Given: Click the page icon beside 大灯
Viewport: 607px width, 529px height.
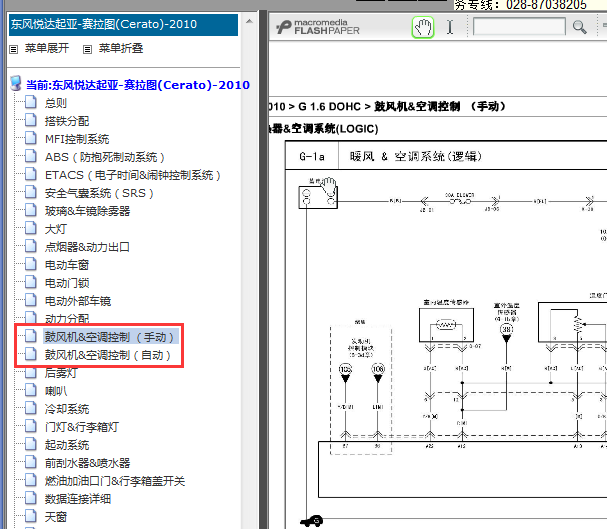Looking at the screenshot, I should coord(31,228).
